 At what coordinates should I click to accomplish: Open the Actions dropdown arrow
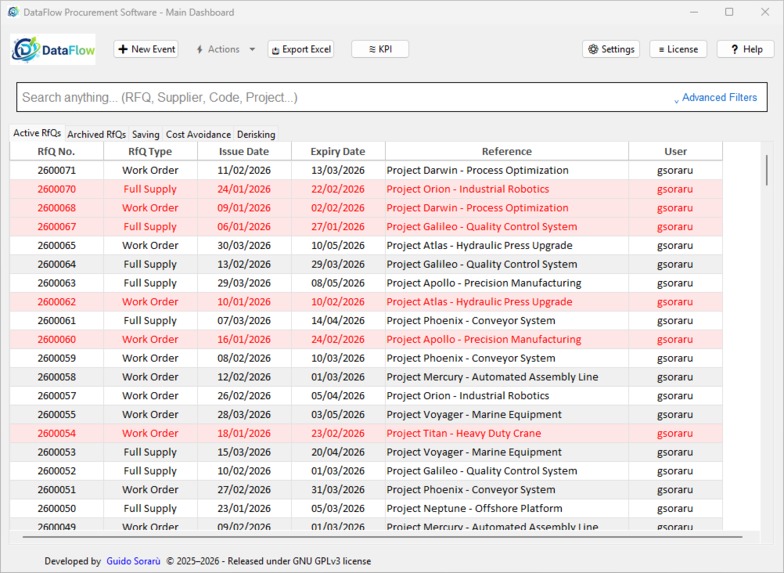click(x=252, y=49)
